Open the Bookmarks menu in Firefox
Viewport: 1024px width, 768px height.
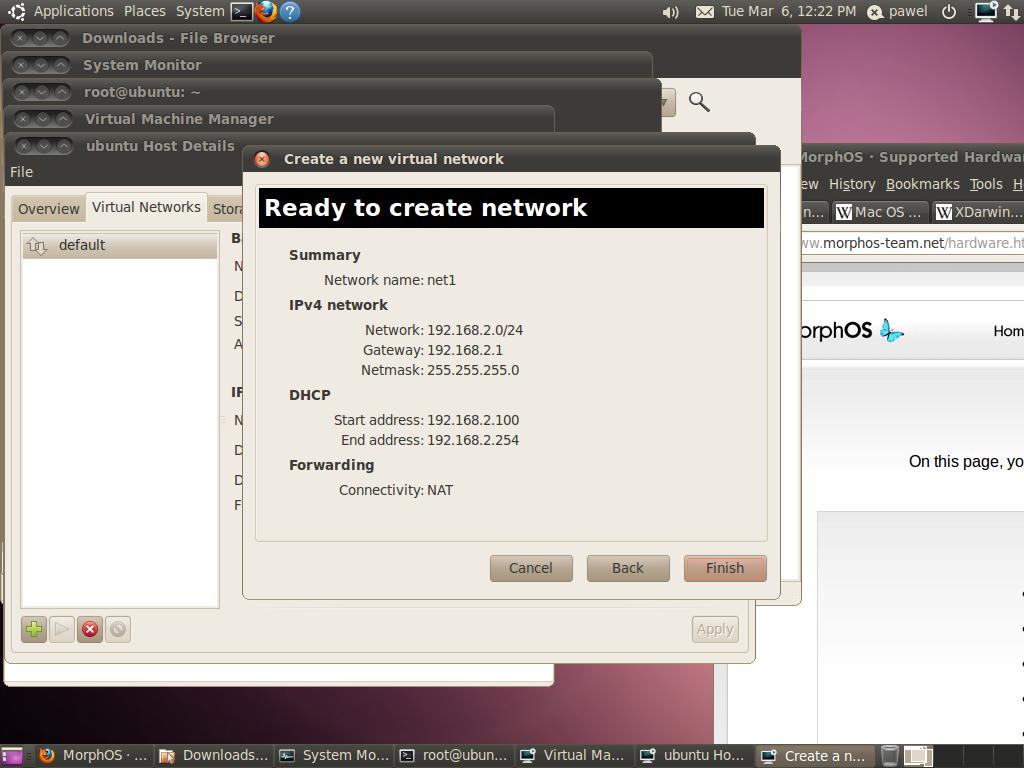tap(922, 184)
